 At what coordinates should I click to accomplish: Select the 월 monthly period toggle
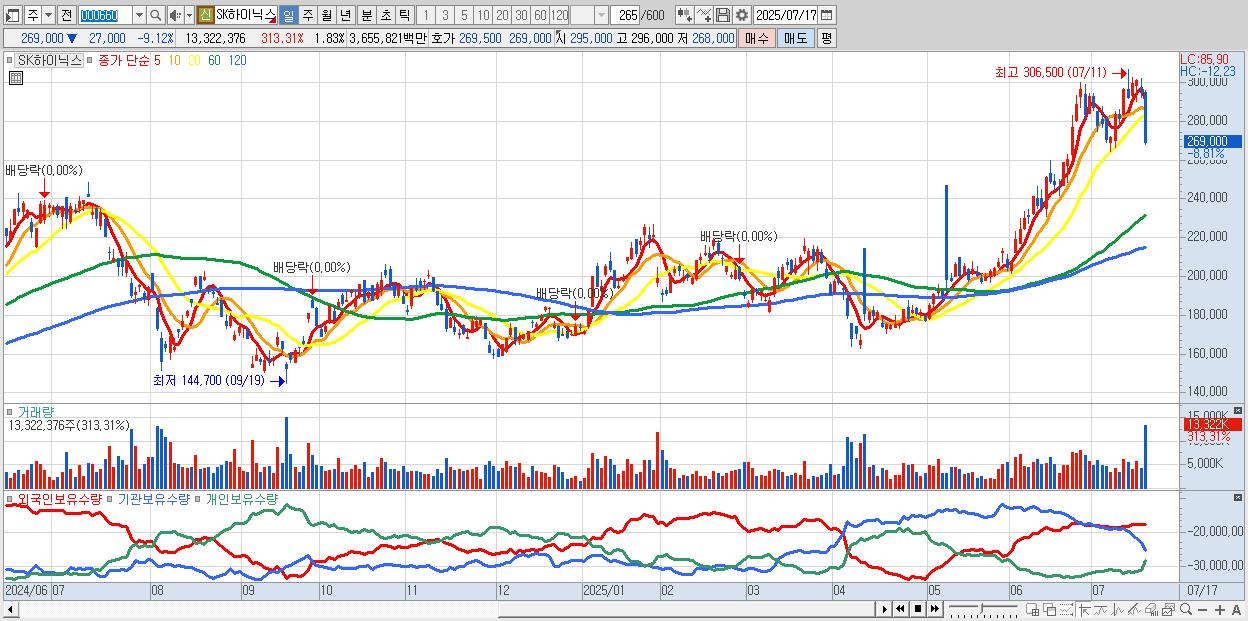(327, 15)
